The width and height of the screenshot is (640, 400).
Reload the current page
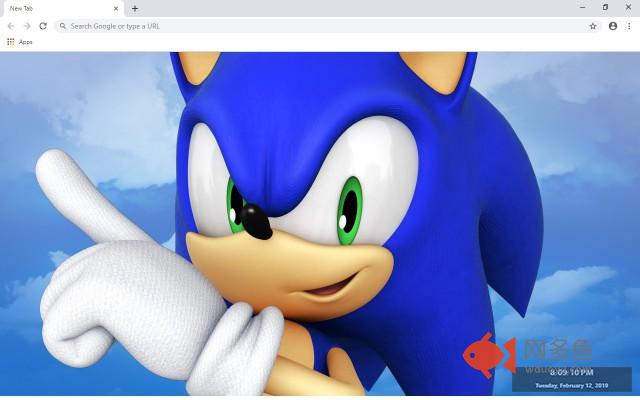(43, 26)
